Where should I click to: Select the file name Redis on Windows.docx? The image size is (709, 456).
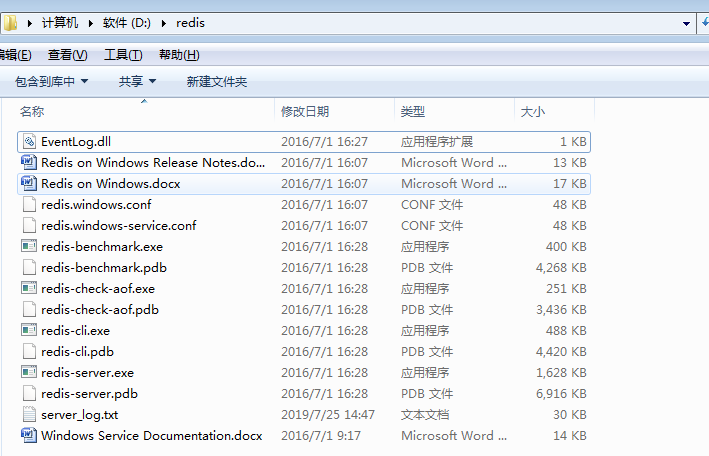tap(111, 184)
